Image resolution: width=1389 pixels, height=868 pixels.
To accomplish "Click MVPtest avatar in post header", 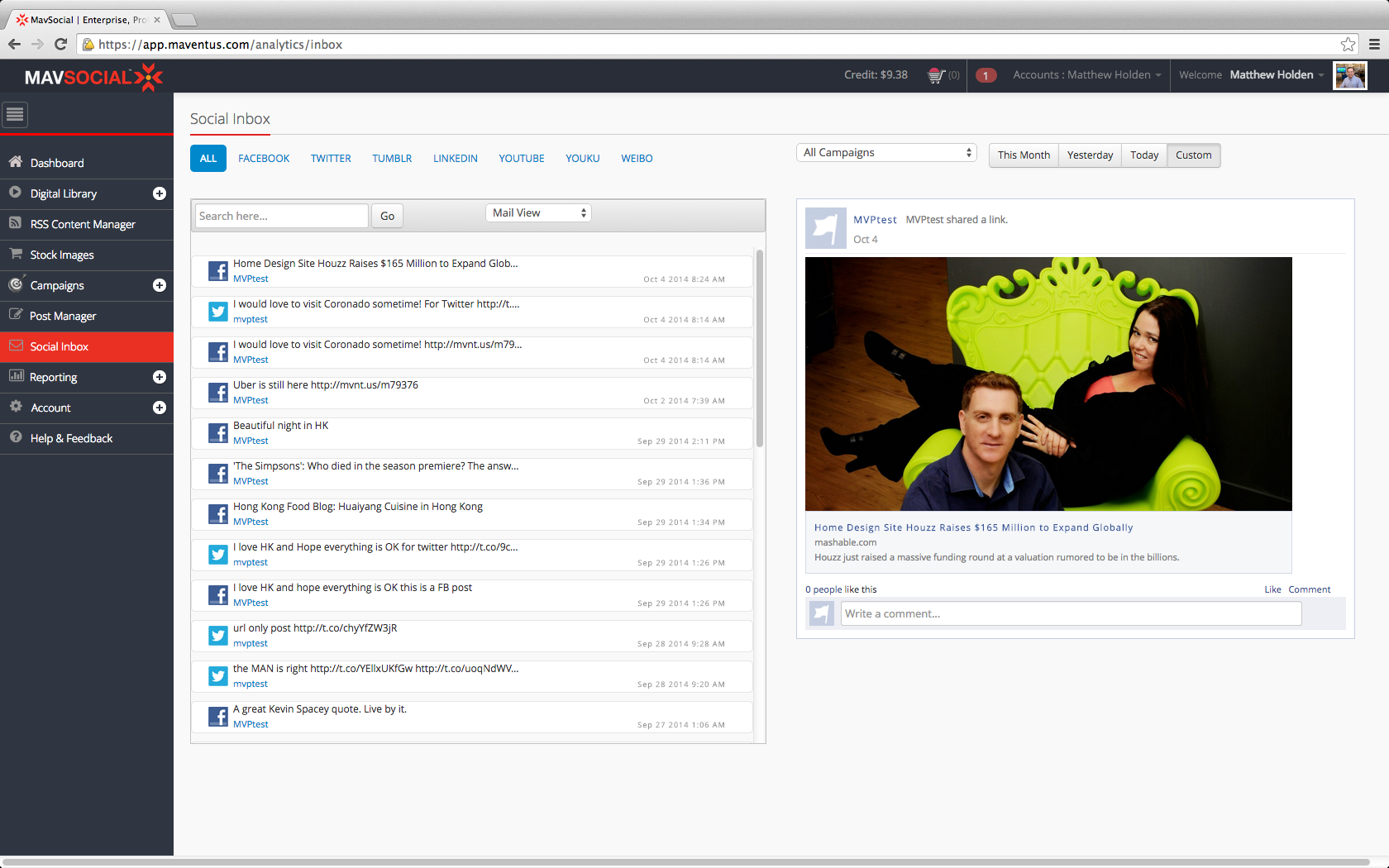I will 825,228.
